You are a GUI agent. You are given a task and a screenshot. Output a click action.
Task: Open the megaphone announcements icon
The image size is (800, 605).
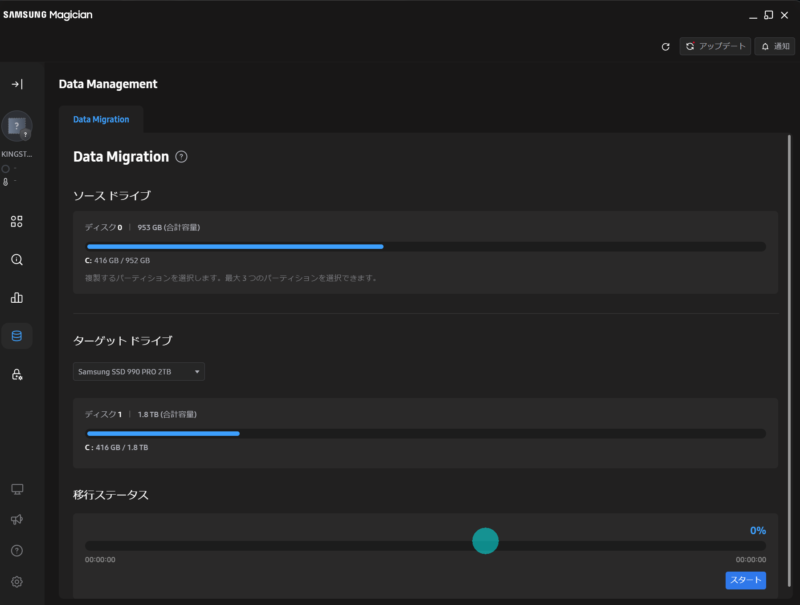coord(17,519)
